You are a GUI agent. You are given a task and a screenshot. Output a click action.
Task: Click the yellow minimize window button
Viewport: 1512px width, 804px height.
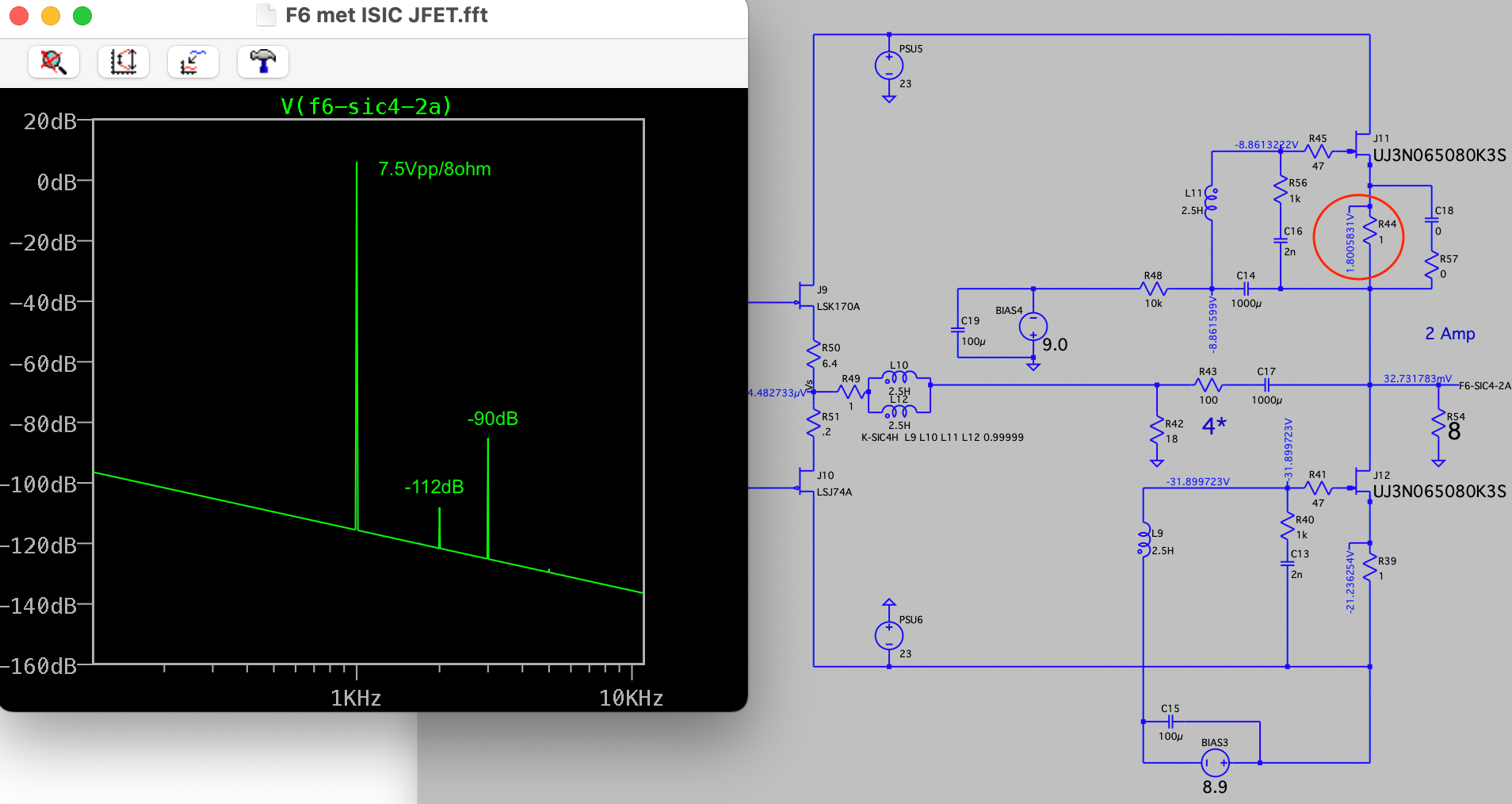click(51, 15)
